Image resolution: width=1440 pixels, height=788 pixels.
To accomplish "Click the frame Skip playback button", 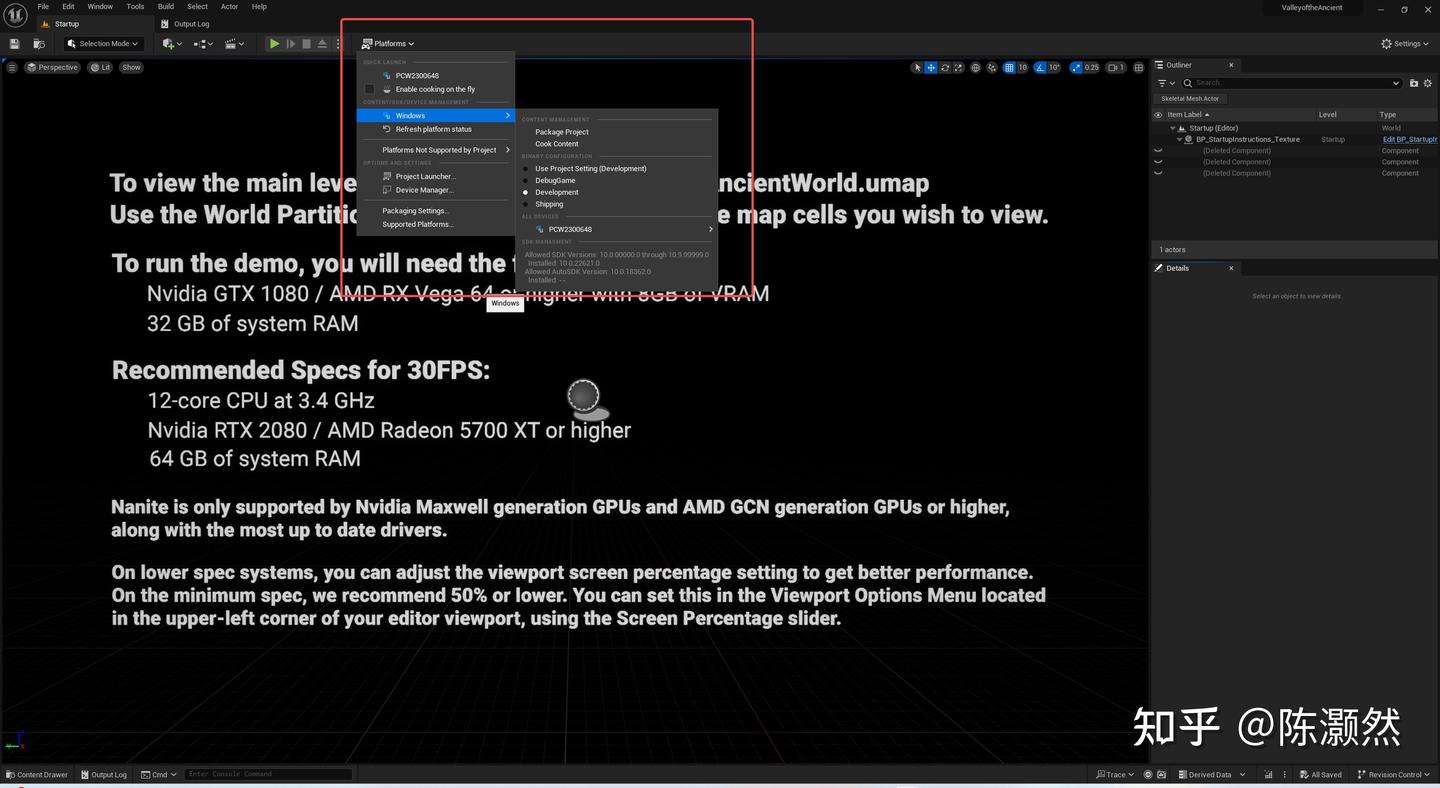I will (291, 44).
